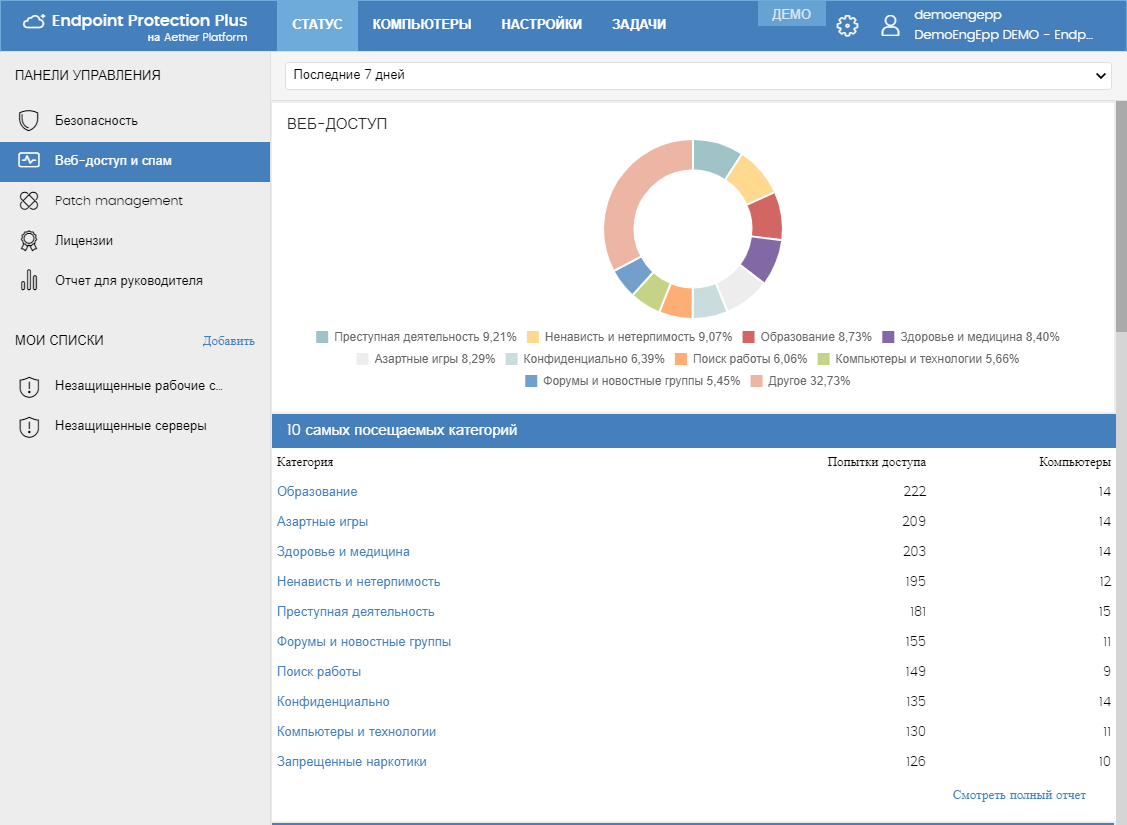The image size is (1127, 825).
Task: Click the Категория column header
Action: [x=305, y=462]
